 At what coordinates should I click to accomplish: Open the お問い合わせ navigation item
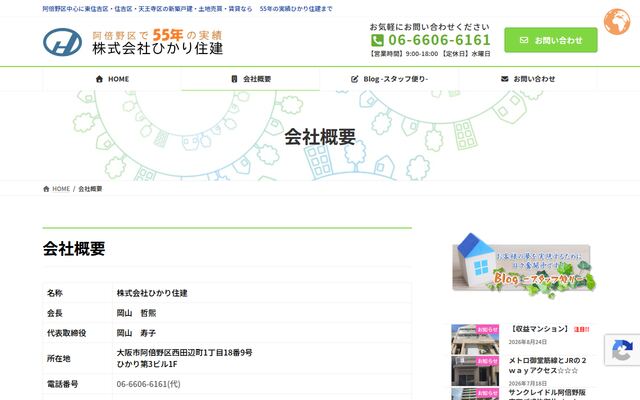[x=528, y=79]
